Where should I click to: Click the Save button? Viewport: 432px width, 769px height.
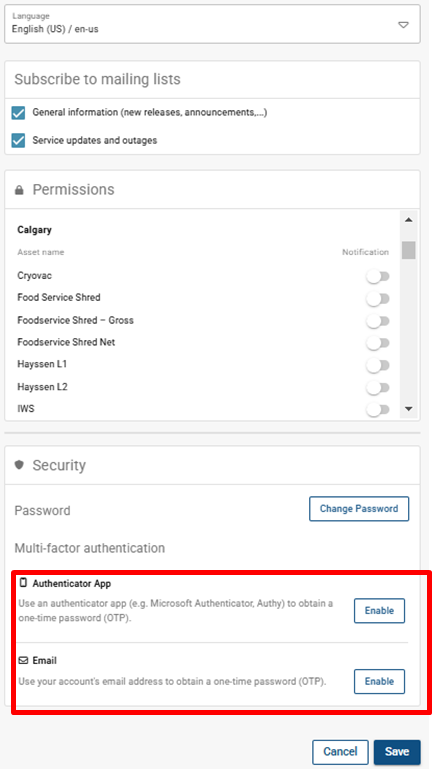(x=397, y=752)
